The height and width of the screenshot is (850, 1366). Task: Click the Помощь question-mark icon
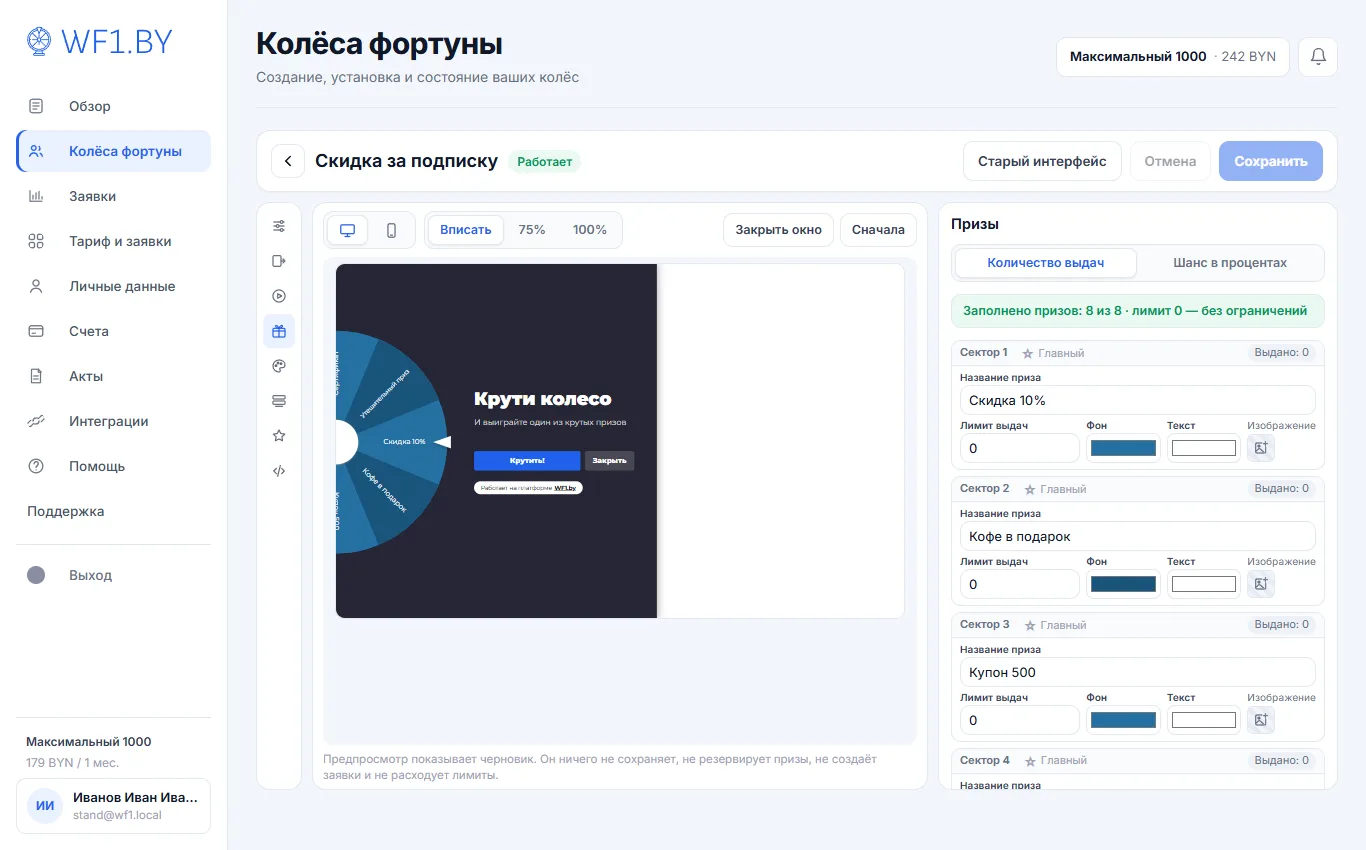[36, 466]
